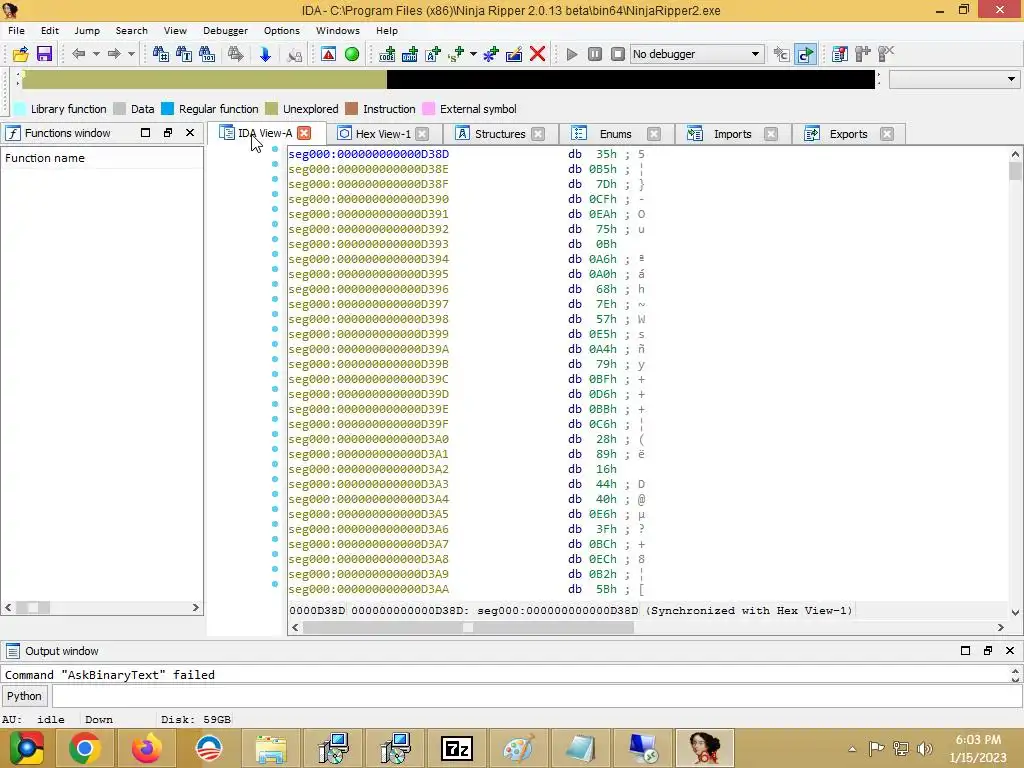Click the text search binoculars icon
1024x768 pixels.
[x=184, y=54]
